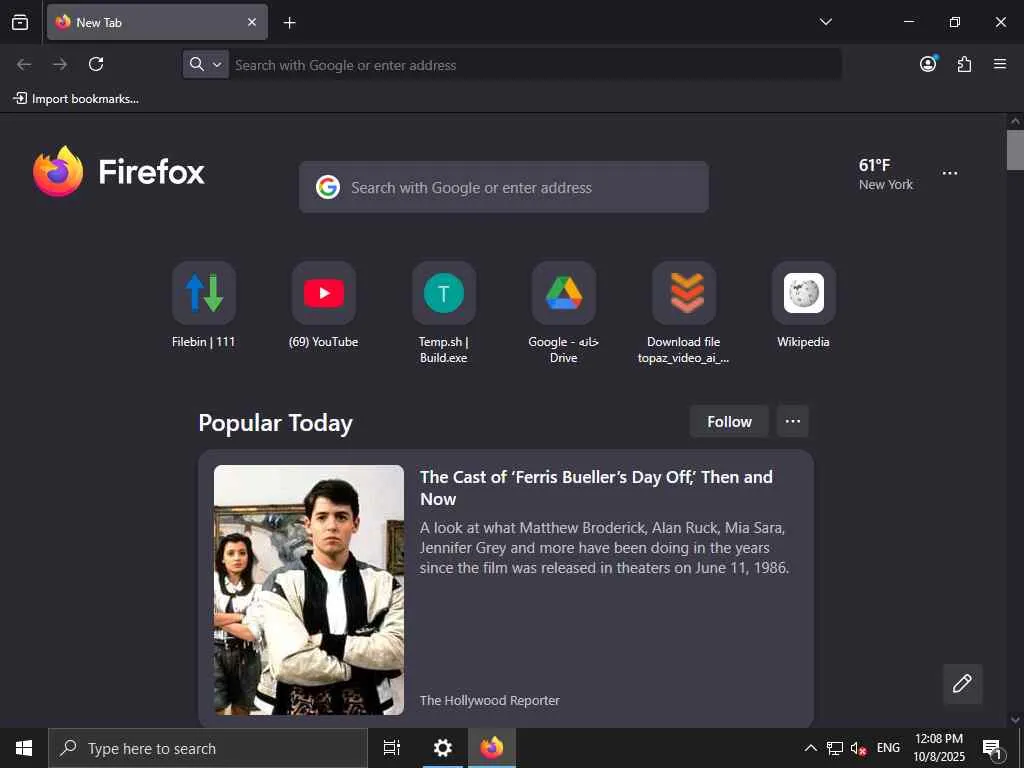This screenshot has width=1024, height=768.
Task: Open Task View on the taskbar
Action: point(392,748)
